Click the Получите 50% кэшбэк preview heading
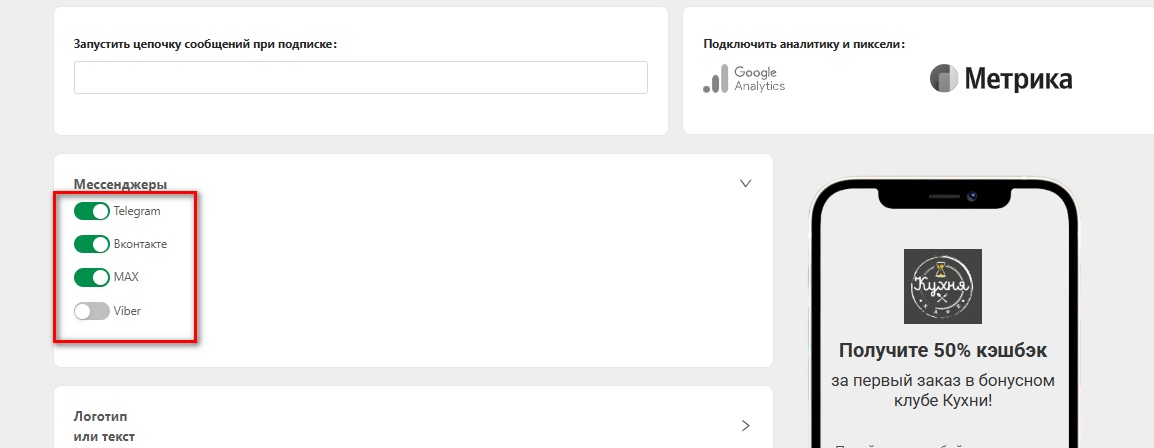This screenshot has width=1154, height=448. click(943, 351)
